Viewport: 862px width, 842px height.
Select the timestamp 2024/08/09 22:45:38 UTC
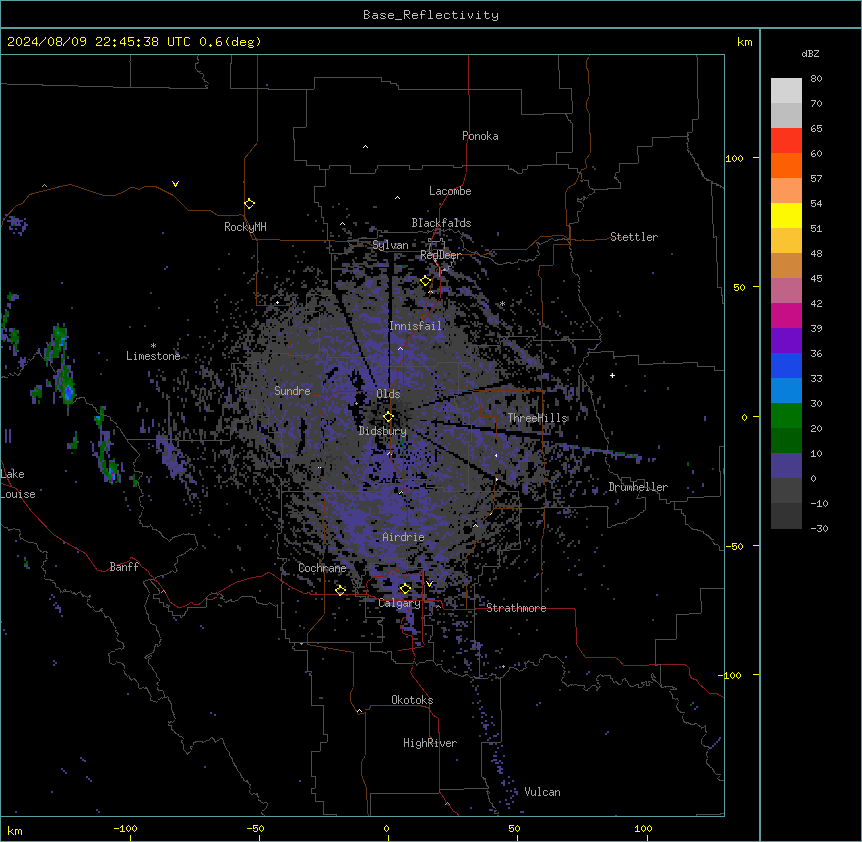[98, 42]
